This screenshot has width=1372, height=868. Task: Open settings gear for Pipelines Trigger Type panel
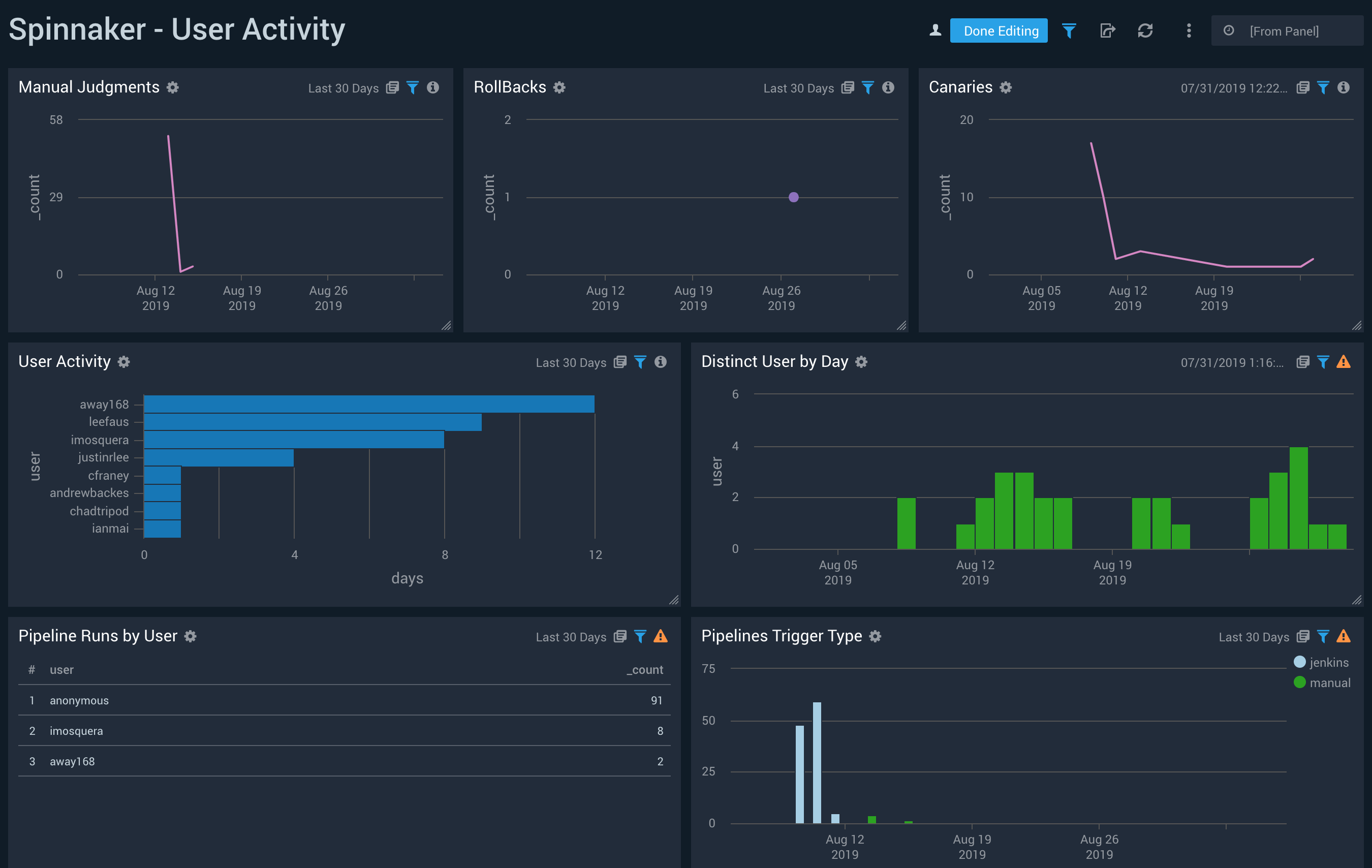pos(876,636)
